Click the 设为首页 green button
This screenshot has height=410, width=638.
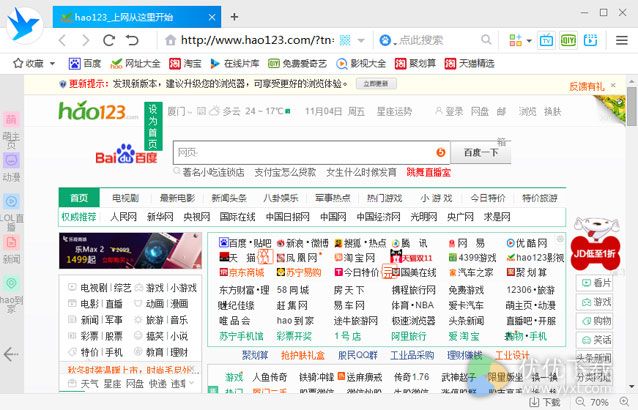pyautogui.click(x=153, y=126)
